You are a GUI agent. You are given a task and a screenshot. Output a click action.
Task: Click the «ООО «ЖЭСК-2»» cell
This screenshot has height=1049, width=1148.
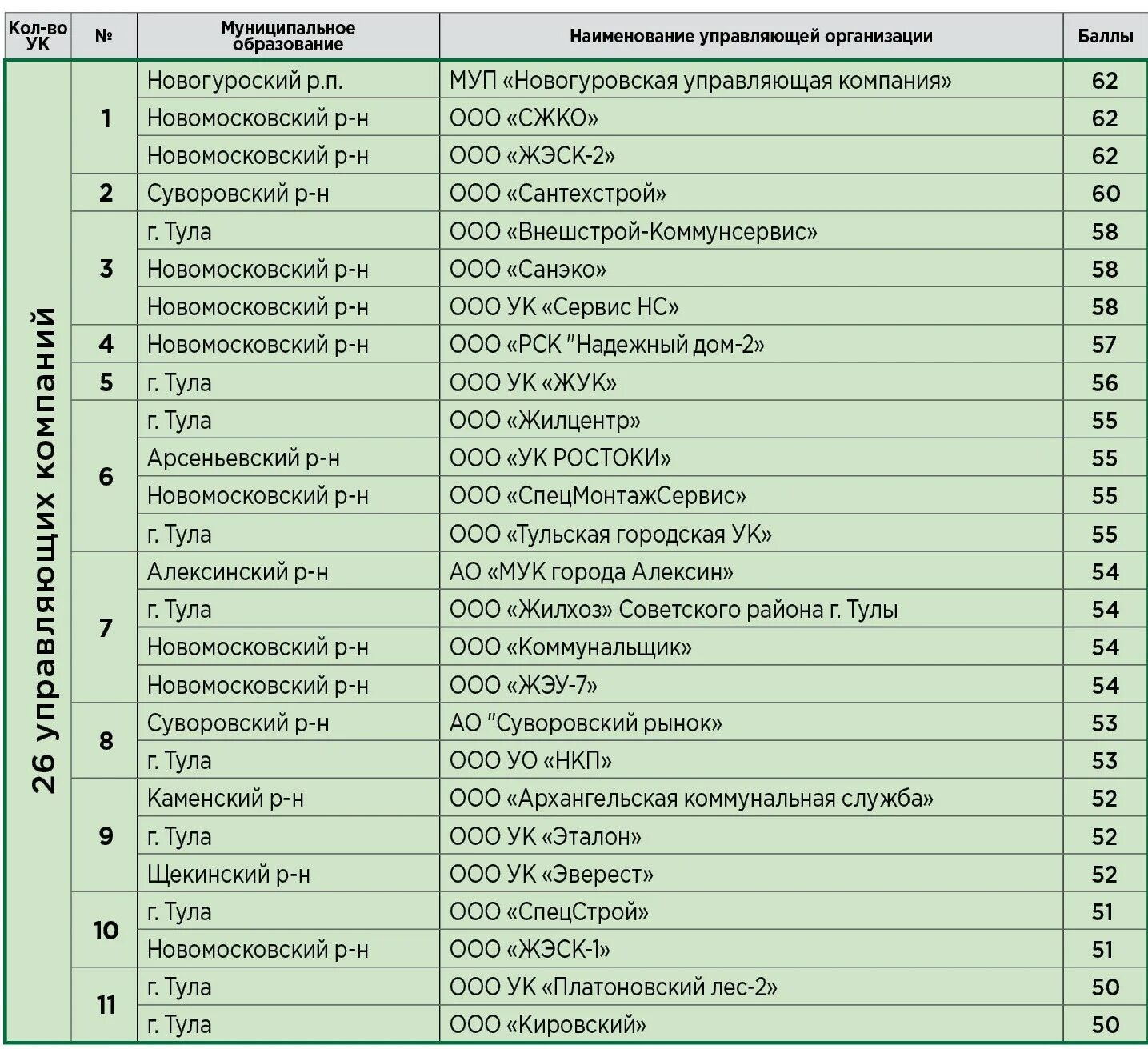tap(751, 156)
